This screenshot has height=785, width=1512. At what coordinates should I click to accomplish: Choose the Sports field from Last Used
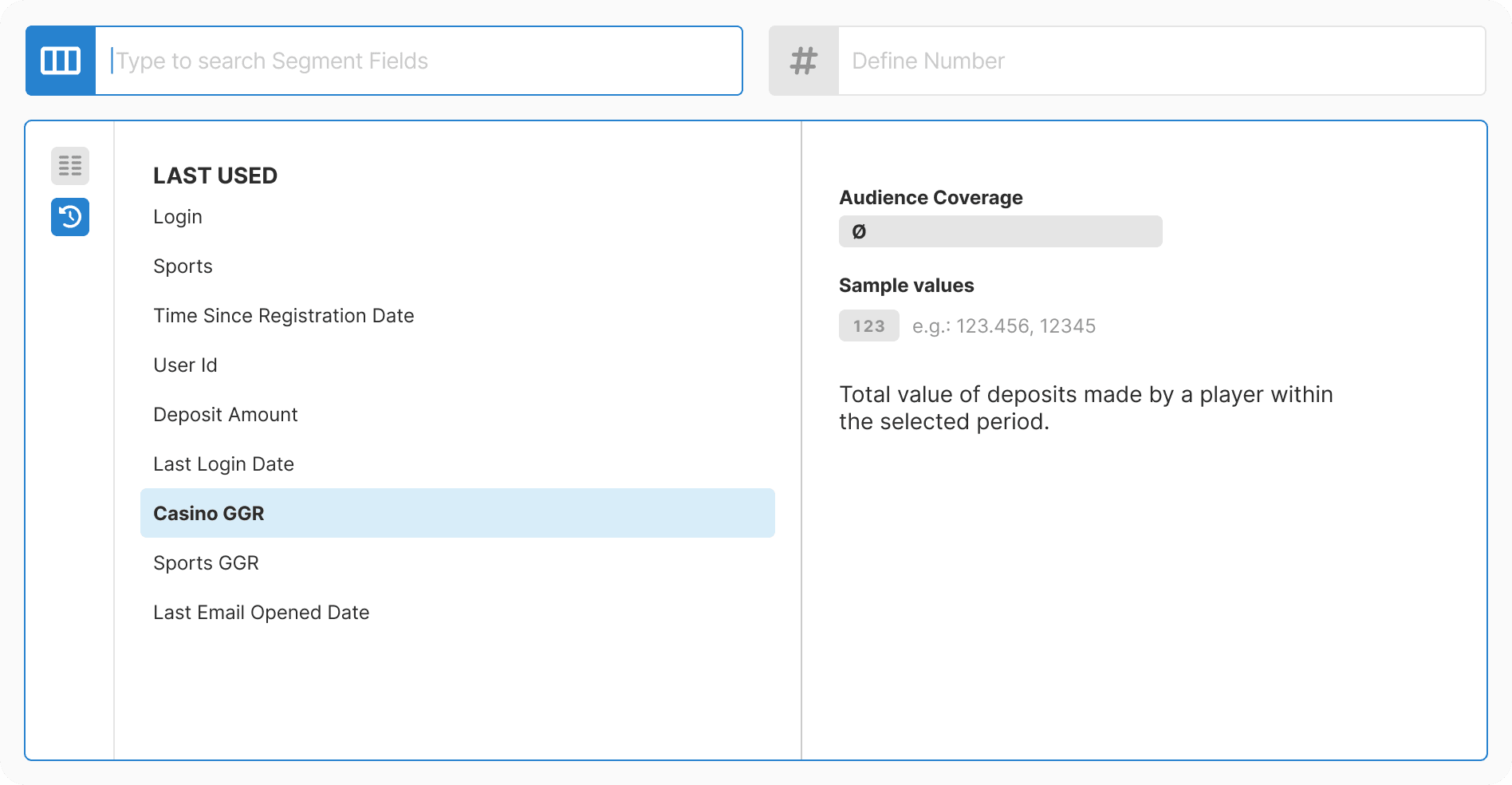click(183, 266)
